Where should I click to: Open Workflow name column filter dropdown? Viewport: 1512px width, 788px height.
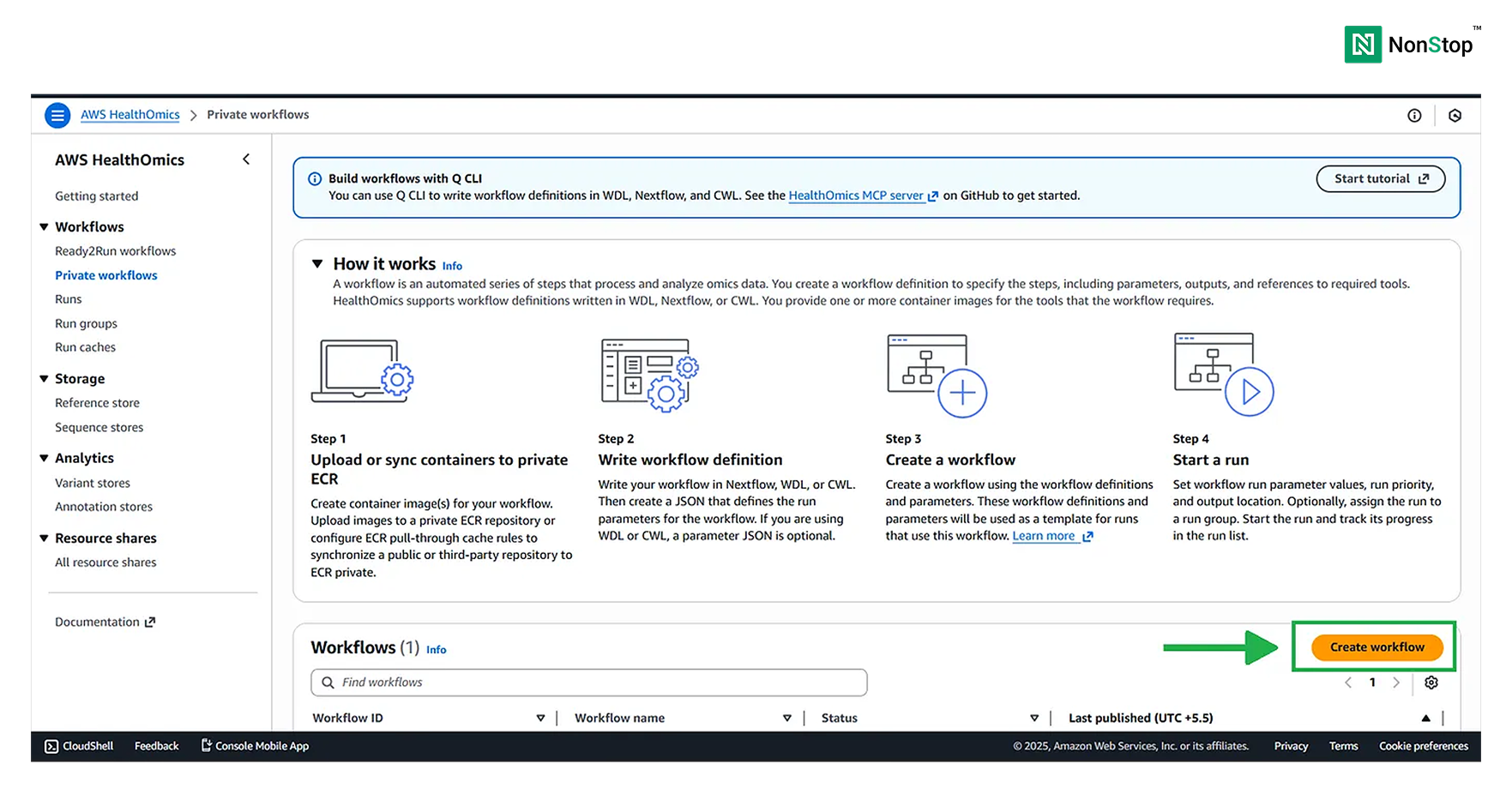click(787, 719)
